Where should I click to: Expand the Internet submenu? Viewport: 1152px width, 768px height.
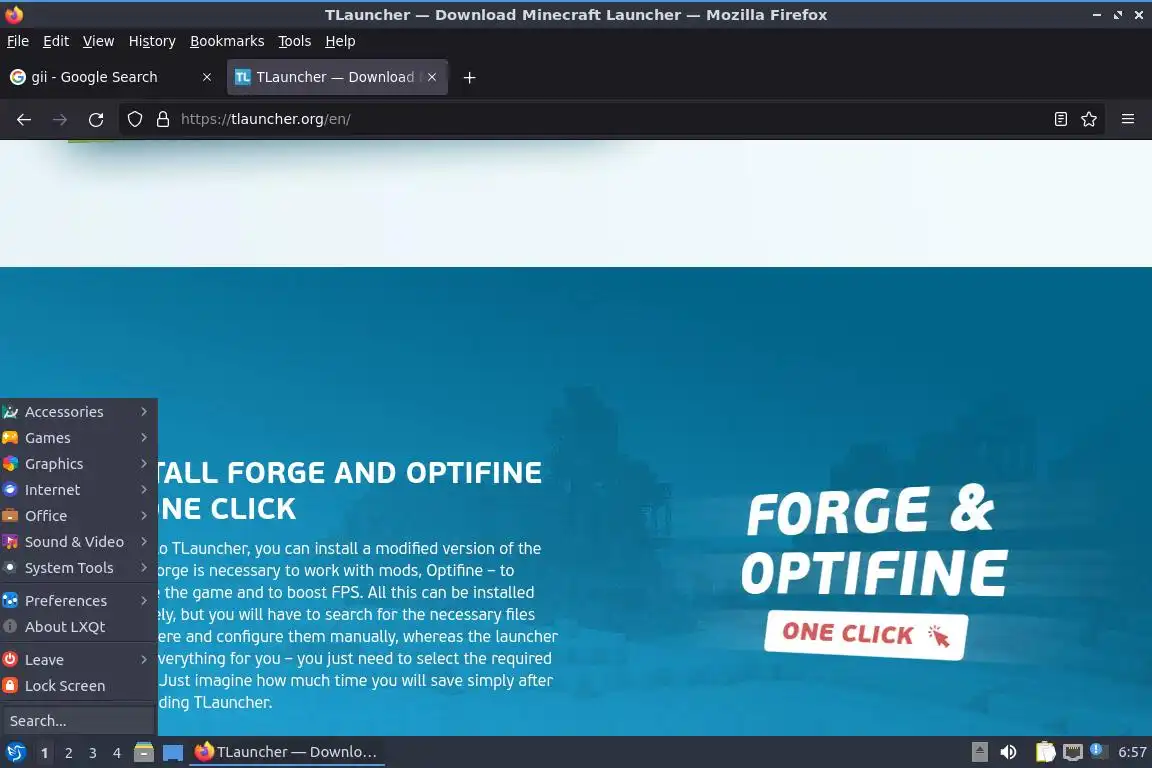click(x=78, y=489)
